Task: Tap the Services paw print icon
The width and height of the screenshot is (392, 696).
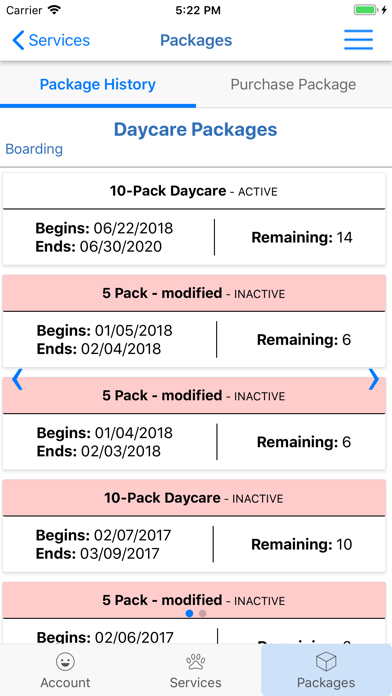Action: (x=195, y=662)
